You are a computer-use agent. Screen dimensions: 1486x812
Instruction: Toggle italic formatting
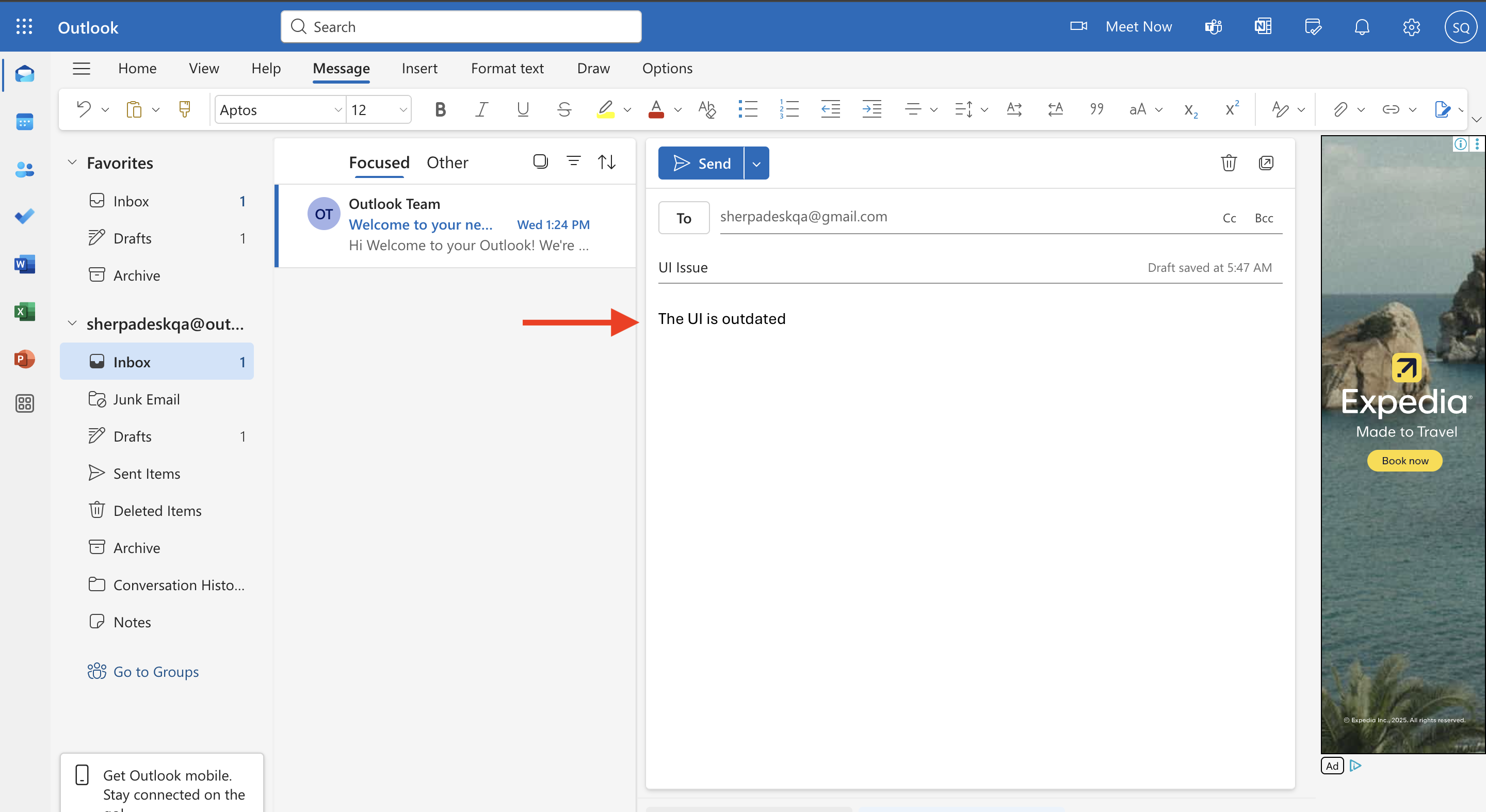[481, 109]
